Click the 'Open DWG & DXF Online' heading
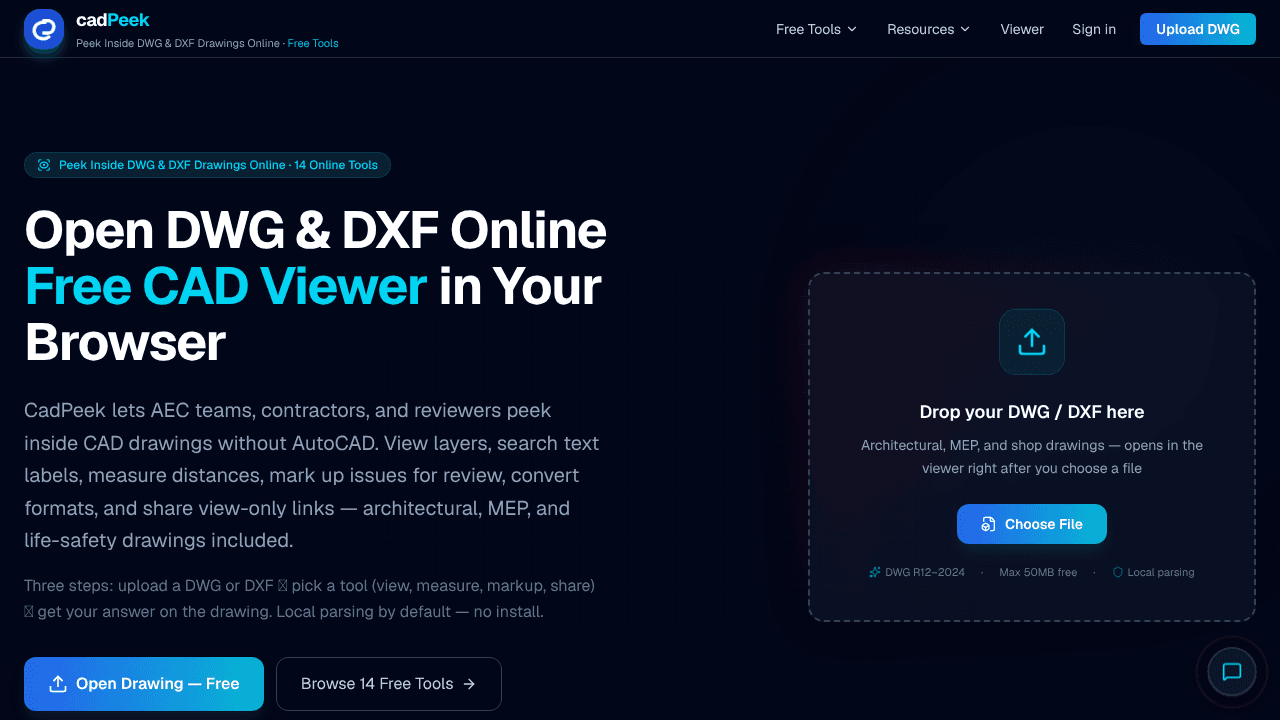The image size is (1280, 720). (x=316, y=230)
